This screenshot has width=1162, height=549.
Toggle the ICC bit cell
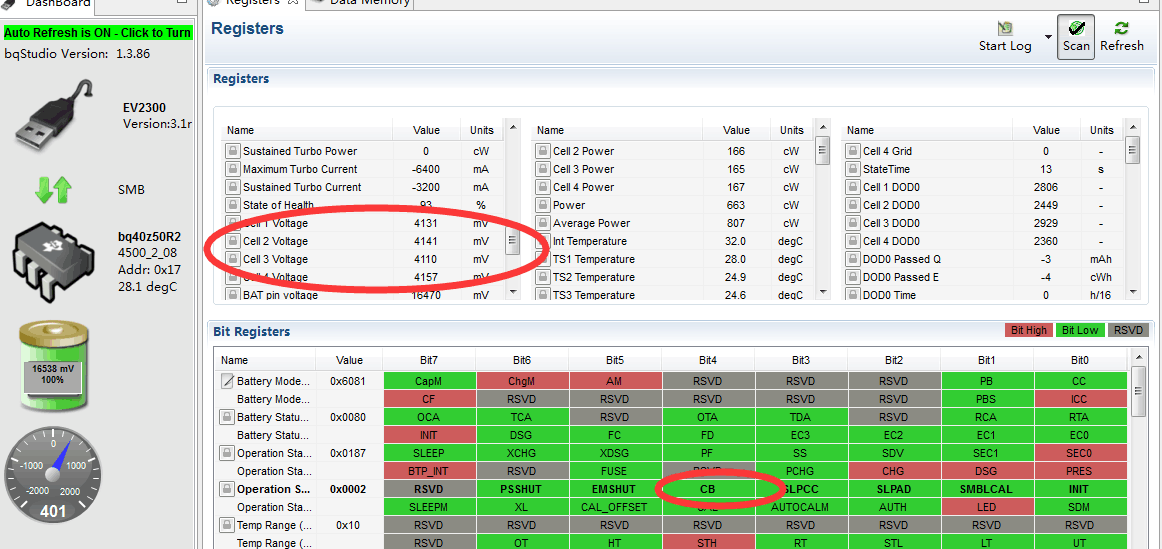point(1080,399)
